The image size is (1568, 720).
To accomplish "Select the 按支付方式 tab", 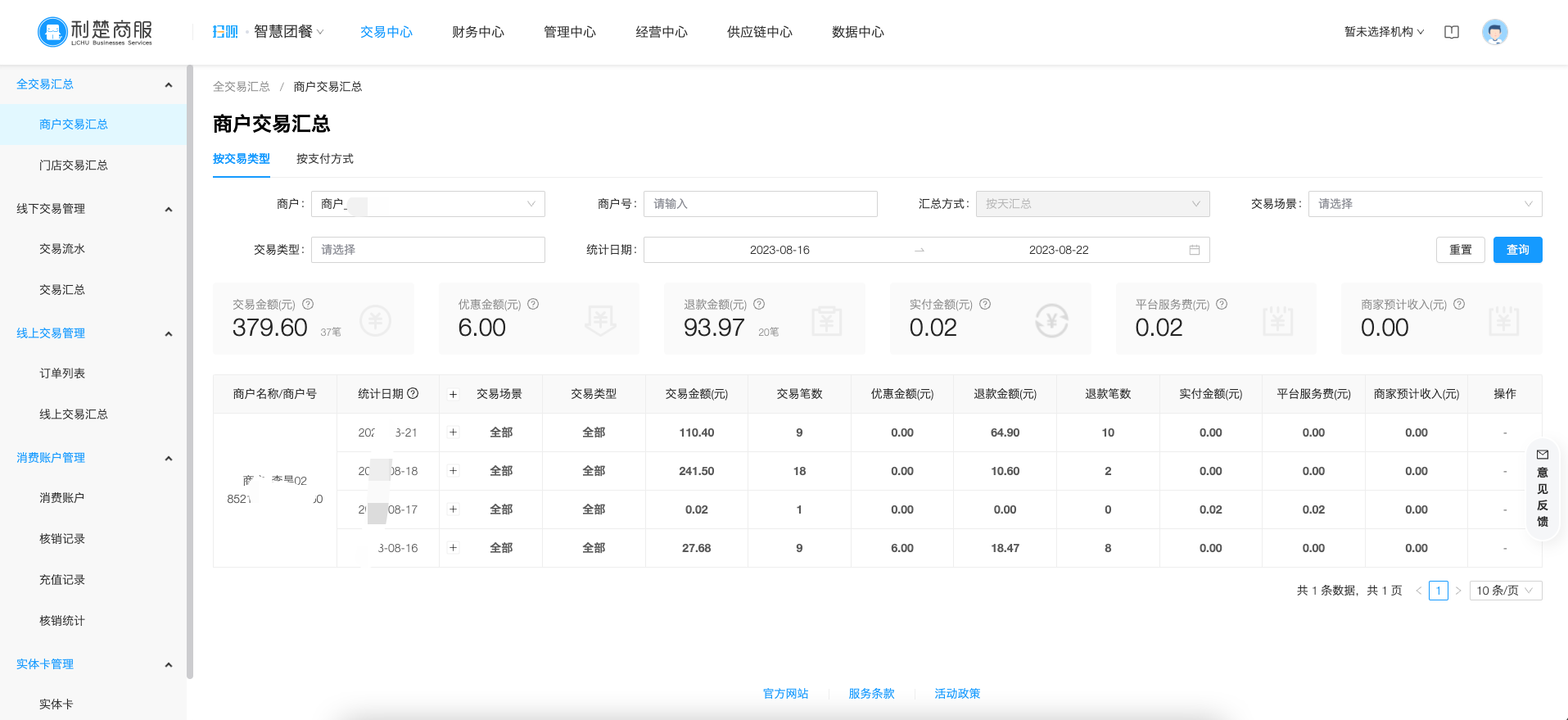I will [x=325, y=159].
